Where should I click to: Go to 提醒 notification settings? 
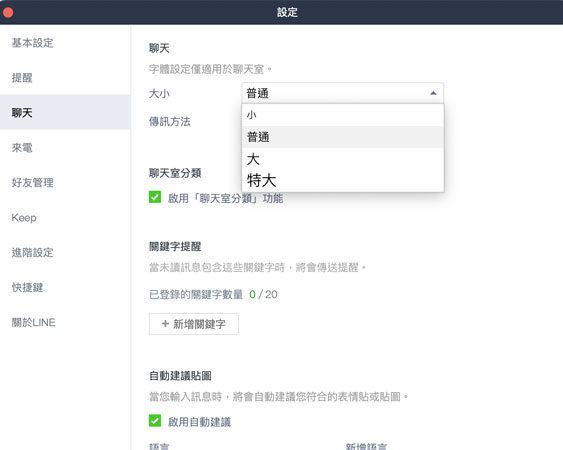click(x=22, y=78)
